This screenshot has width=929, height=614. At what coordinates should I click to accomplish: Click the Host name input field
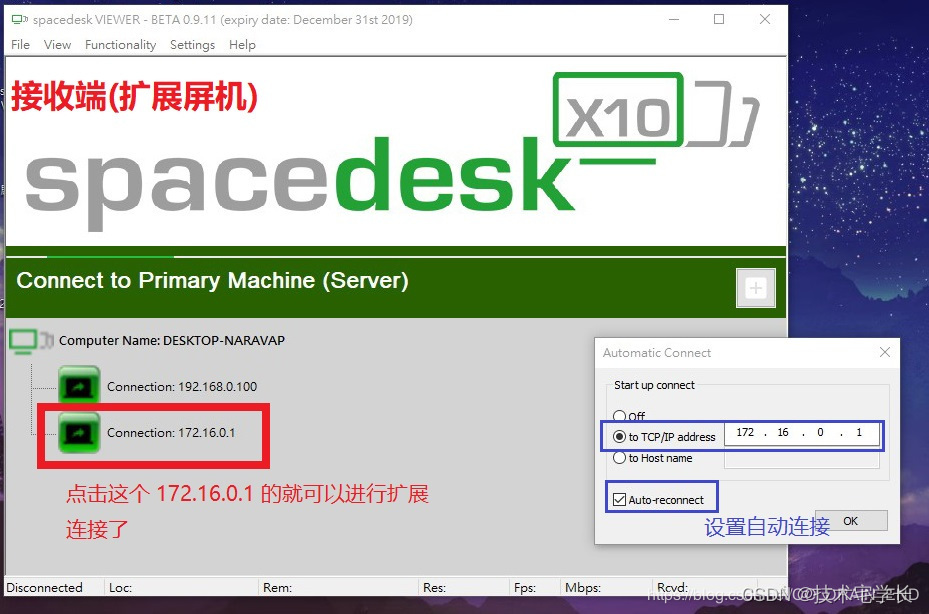pos(802,459)
